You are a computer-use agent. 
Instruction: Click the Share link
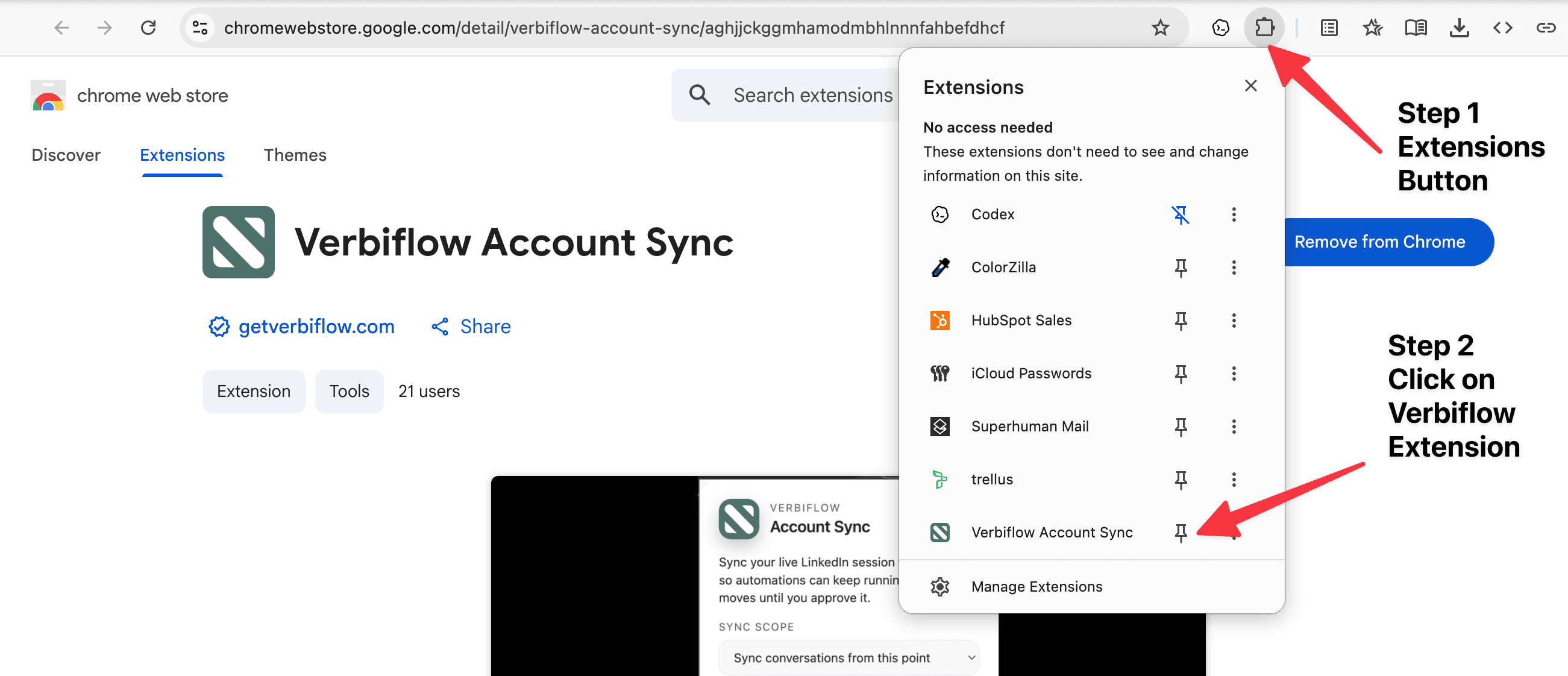471,326
